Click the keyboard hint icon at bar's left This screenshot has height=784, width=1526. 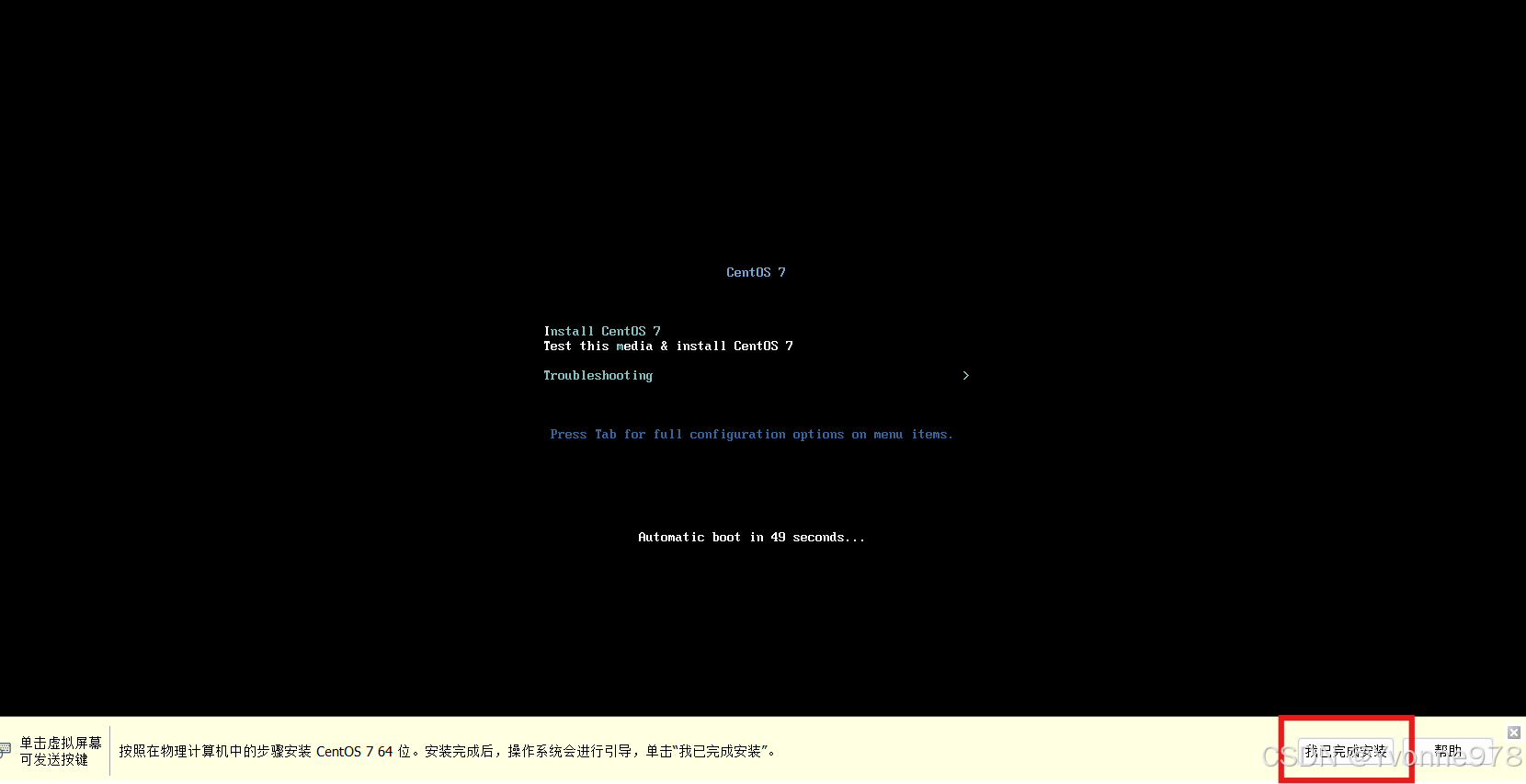point(6,750)
